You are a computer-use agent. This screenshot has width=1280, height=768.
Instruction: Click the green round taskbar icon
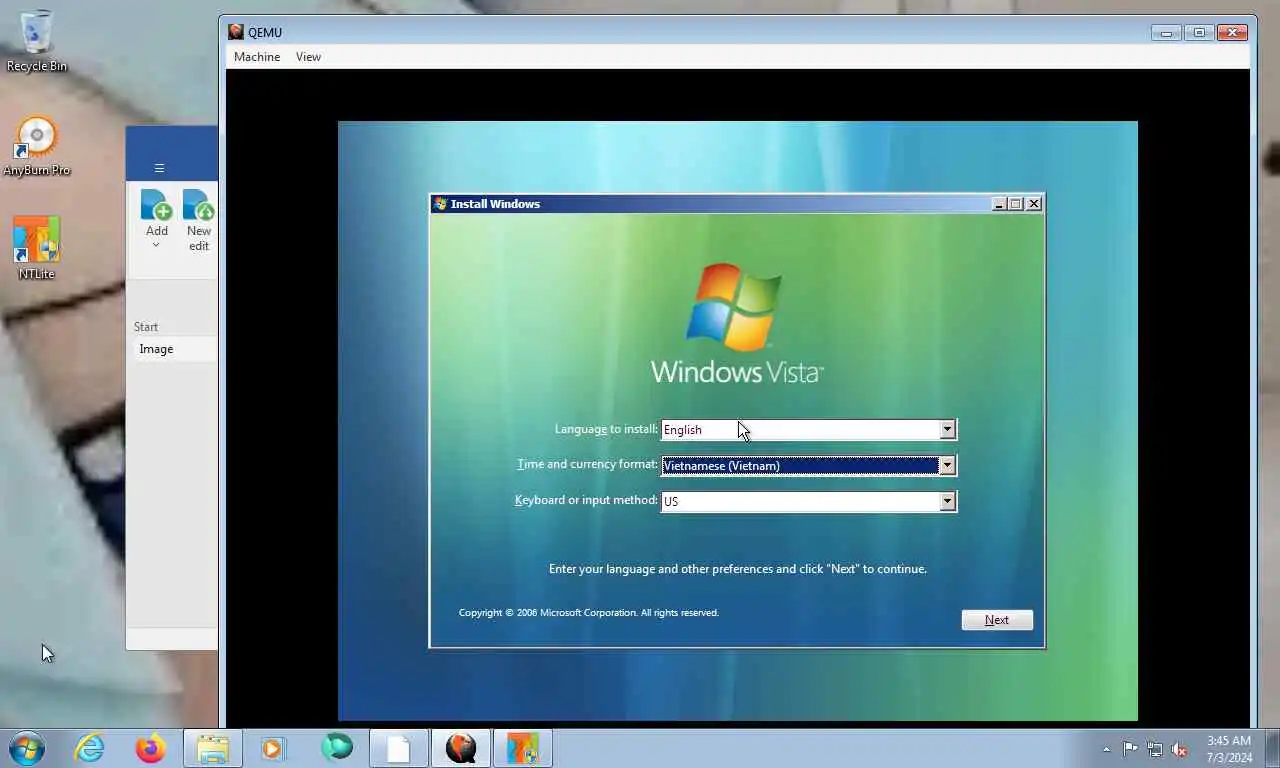tap(337, 748)
